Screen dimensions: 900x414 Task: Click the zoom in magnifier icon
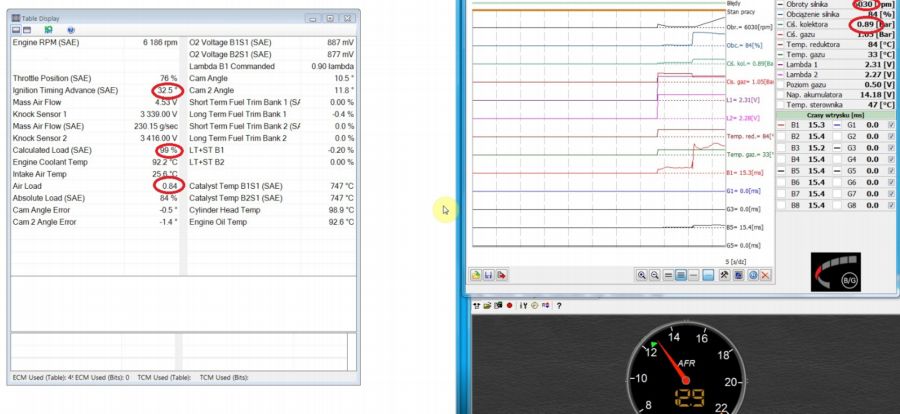pyautogui.click(x=641, y=275)
